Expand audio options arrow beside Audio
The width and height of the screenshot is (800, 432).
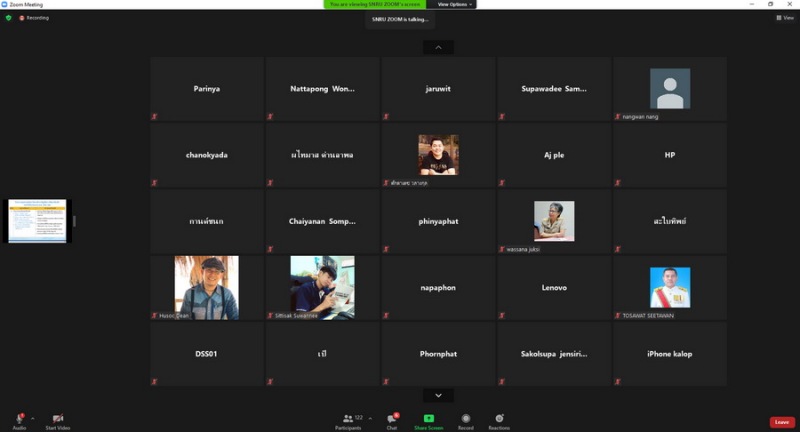click(x=32, y=417)
